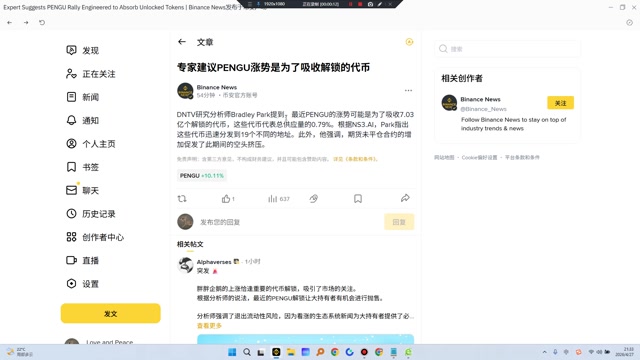Select the 相关帖文 (Related posts) tab
Viewport: 640px width, 360px height.
point(190,244)
